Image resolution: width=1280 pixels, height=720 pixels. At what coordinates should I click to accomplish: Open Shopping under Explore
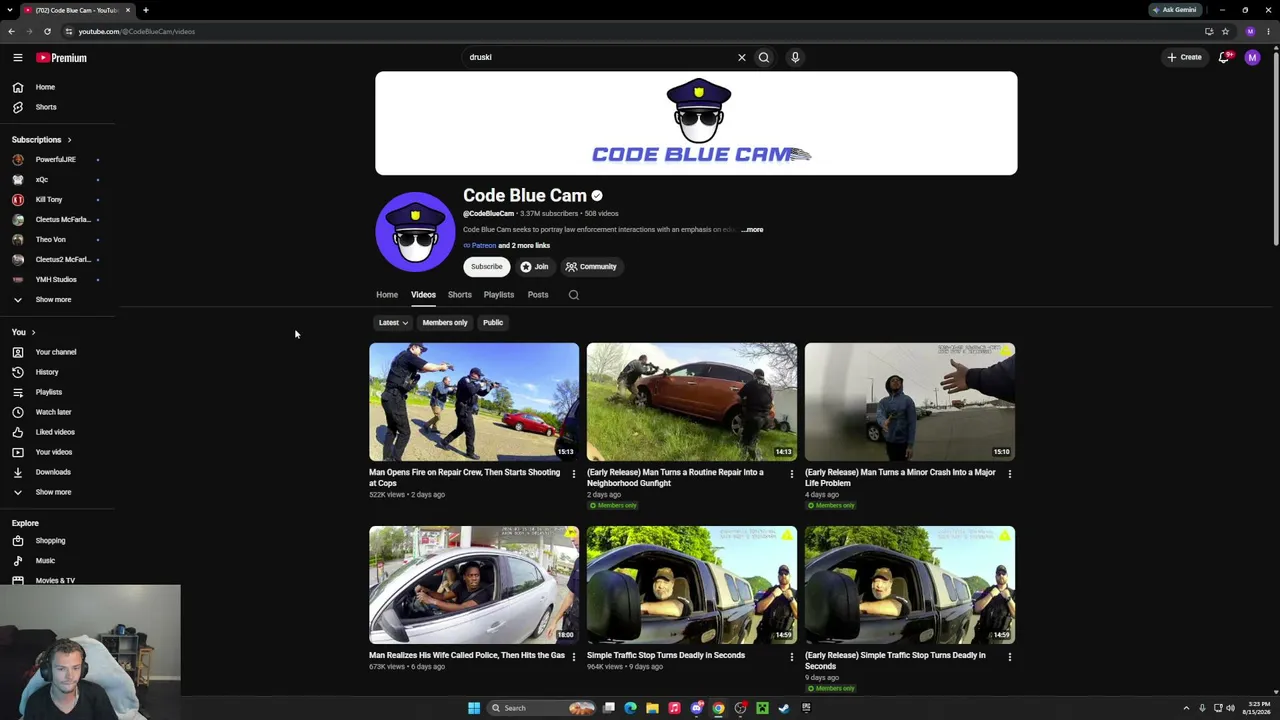[50, 541]
